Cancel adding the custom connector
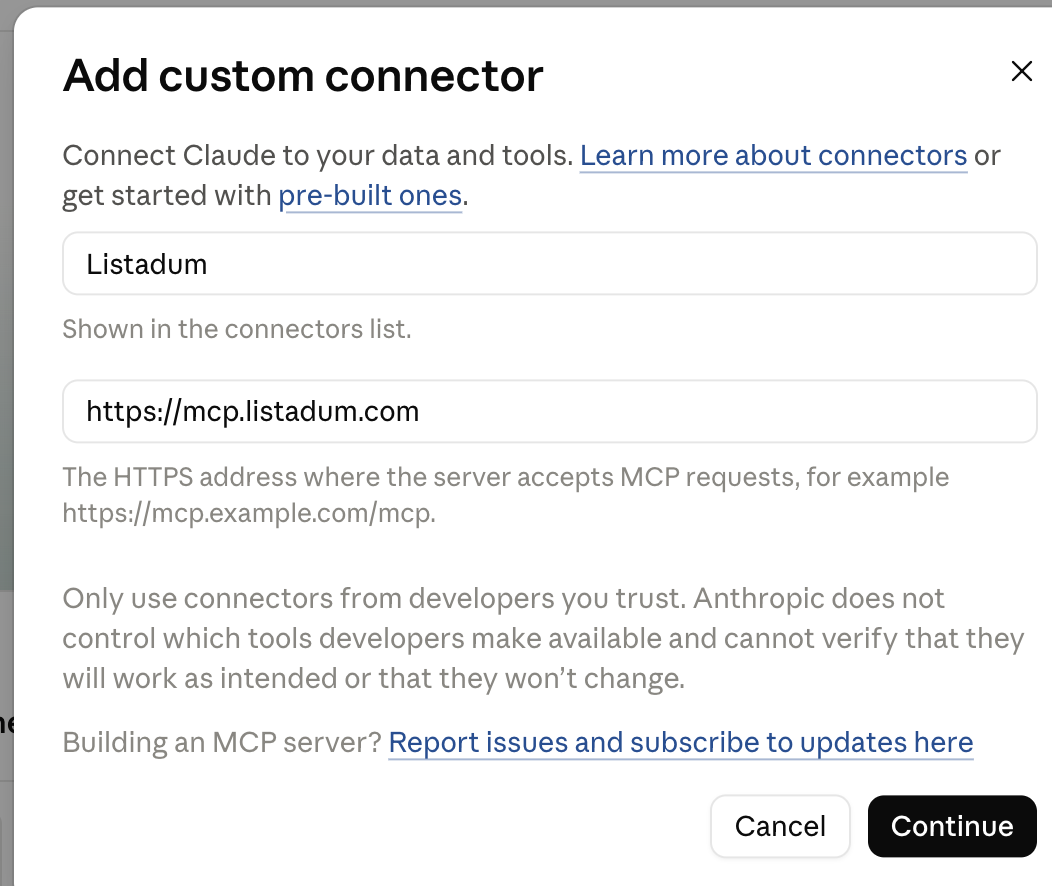 [x=780, y=826]
